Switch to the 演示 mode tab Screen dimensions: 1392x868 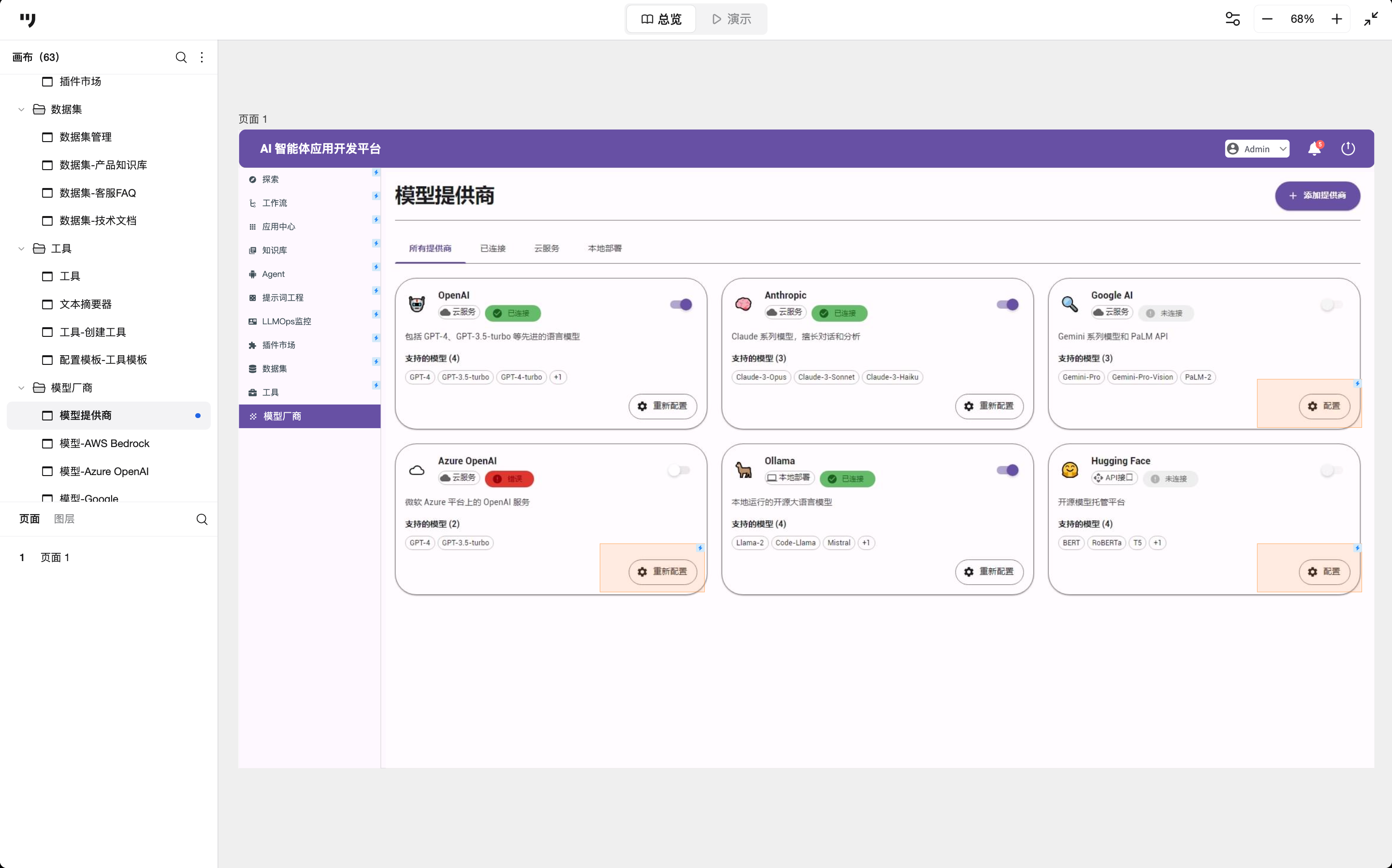731,19
